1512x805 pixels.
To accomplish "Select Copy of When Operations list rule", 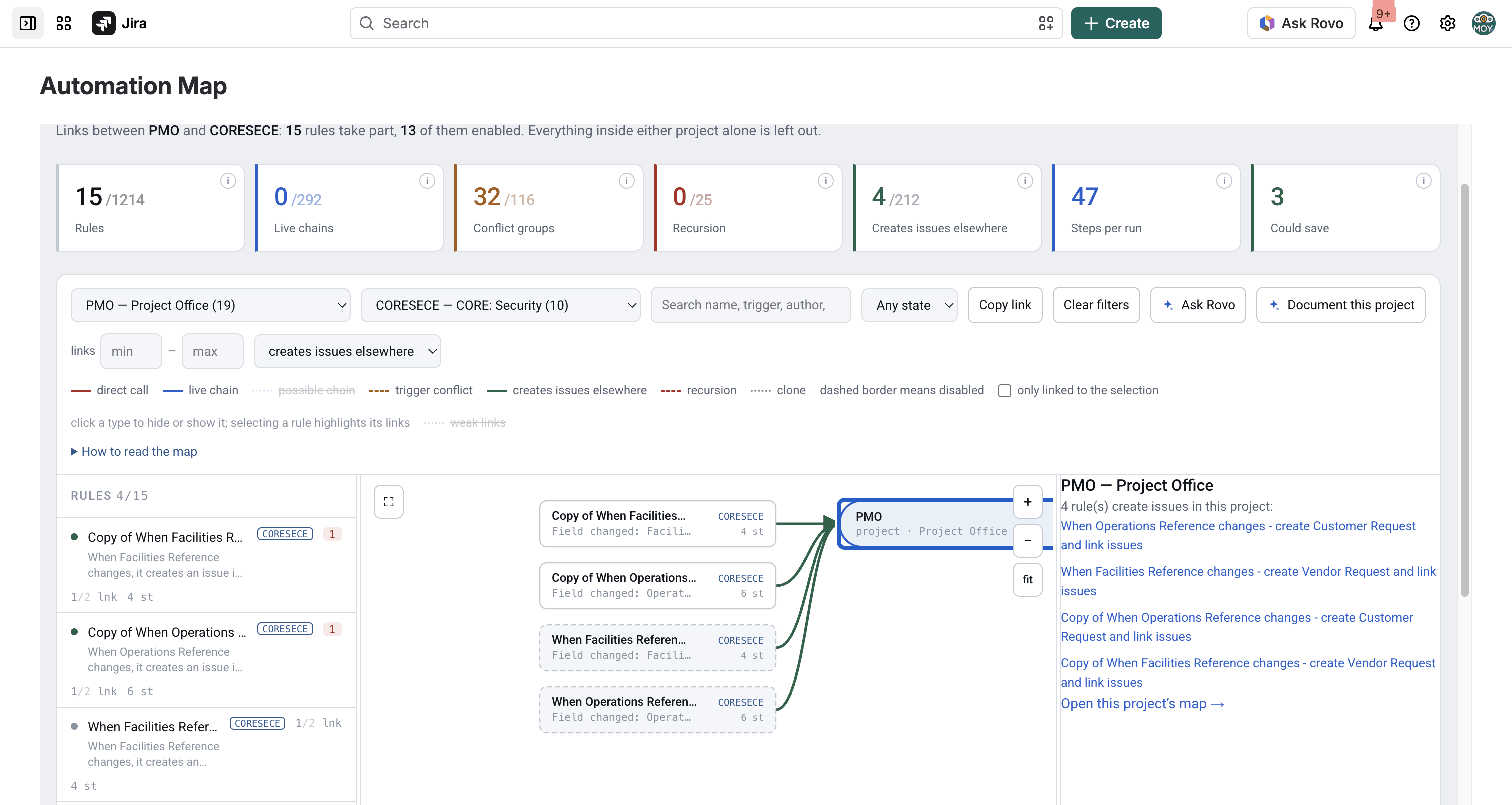I will [206, 660].
